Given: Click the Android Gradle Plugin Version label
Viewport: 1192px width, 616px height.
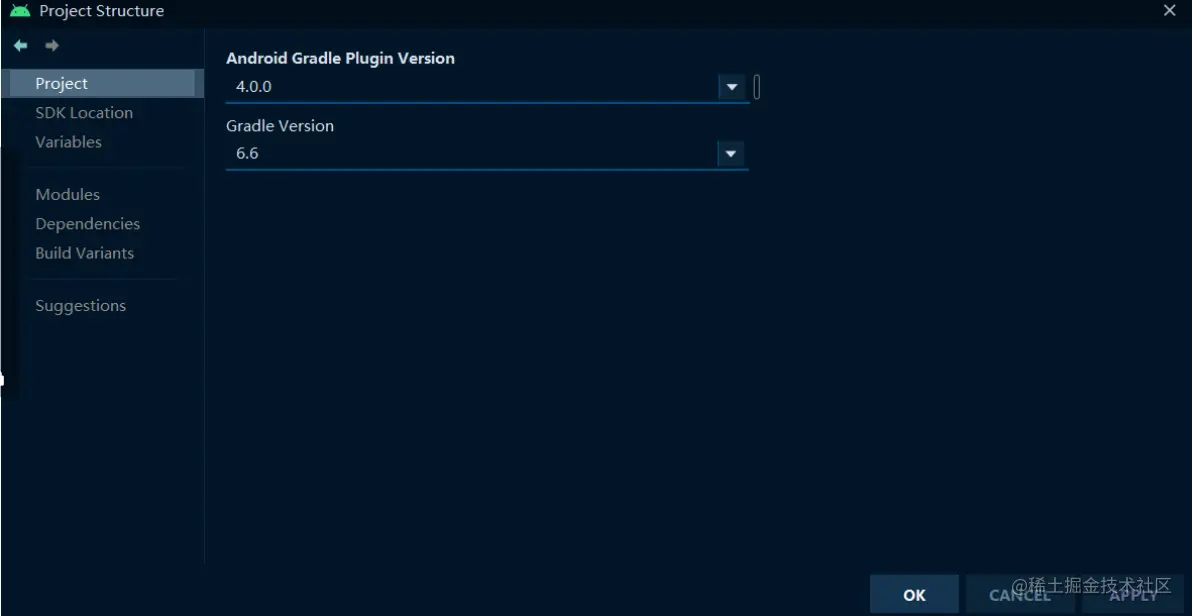Looking at the screenshot, I should (341, 58).
